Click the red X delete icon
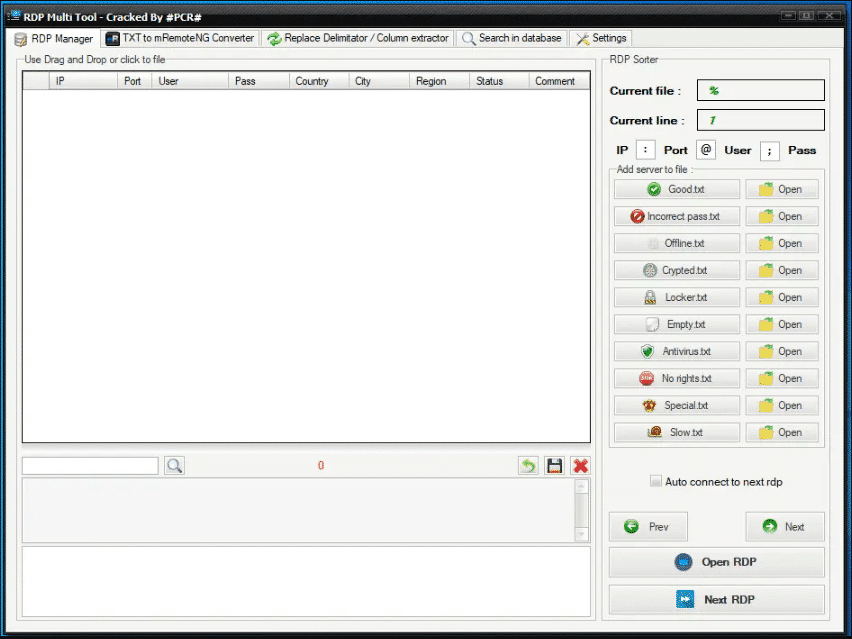The image size is (852, 639). click(580, 466)
